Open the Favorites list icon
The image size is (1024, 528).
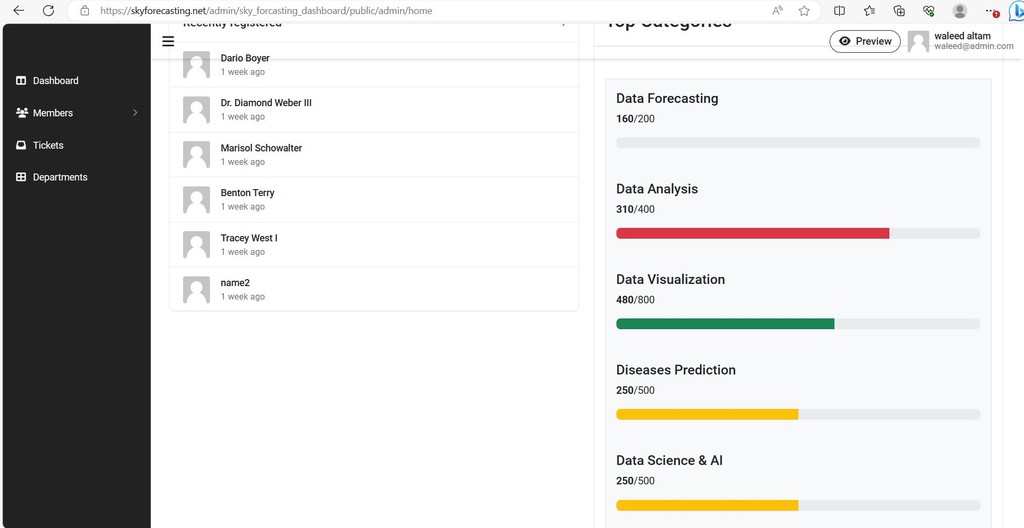869,10
